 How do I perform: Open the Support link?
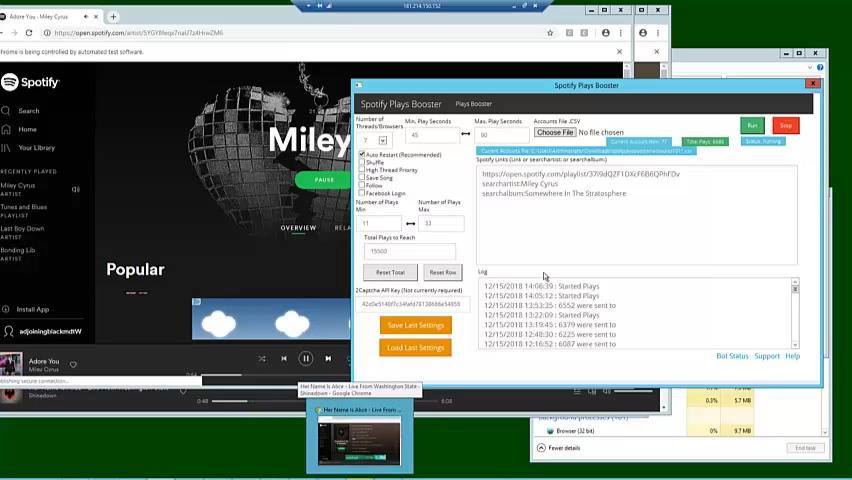click(767, 356)
